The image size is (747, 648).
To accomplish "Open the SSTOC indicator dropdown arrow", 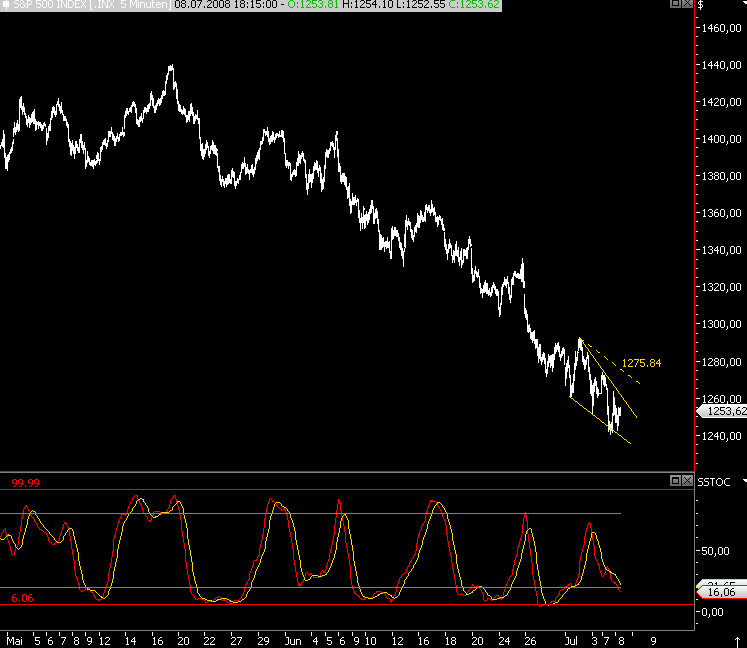I will (744, 481).
